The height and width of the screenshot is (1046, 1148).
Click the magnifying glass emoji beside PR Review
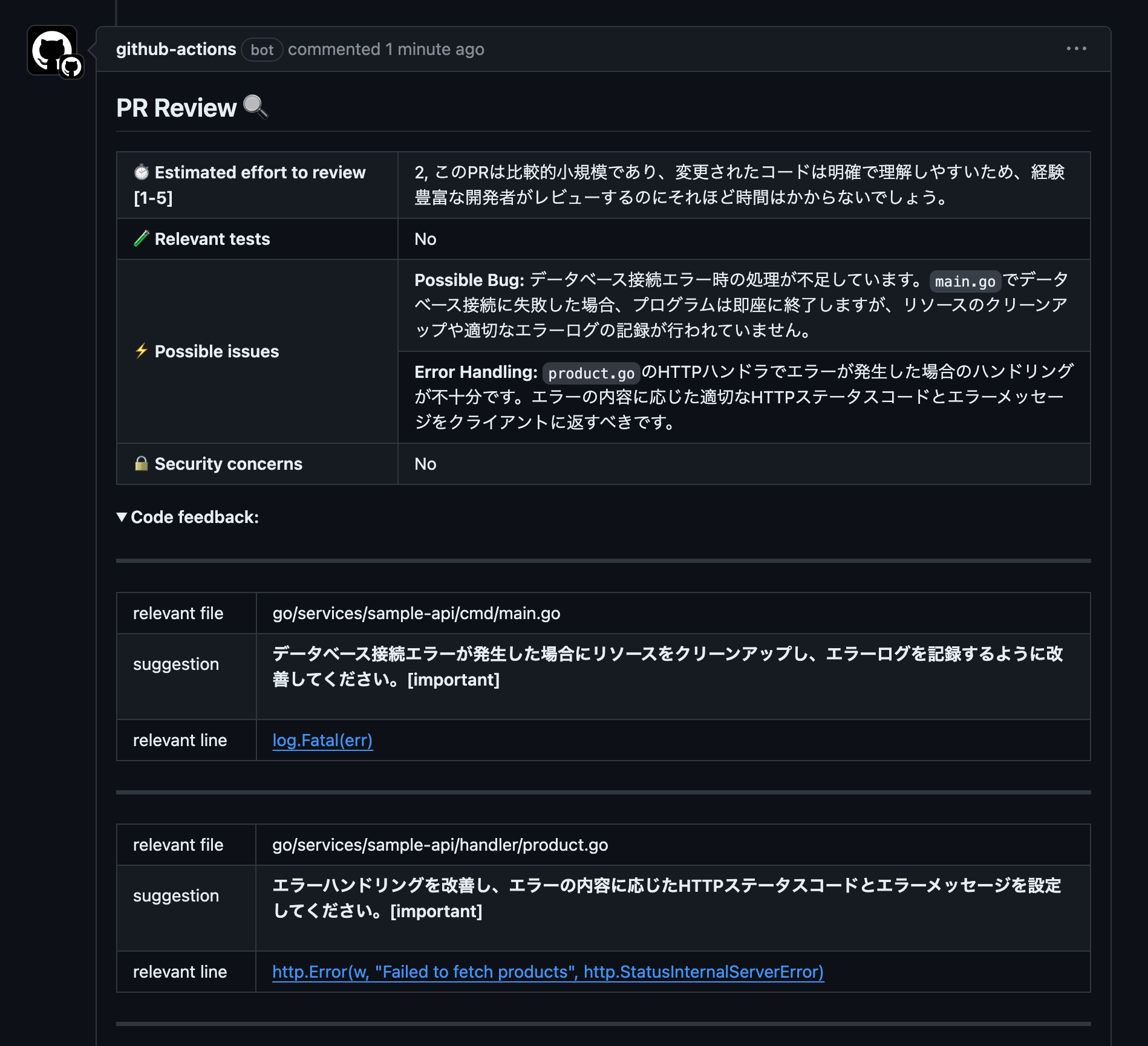pyautogui.click(x=255, y=107)
